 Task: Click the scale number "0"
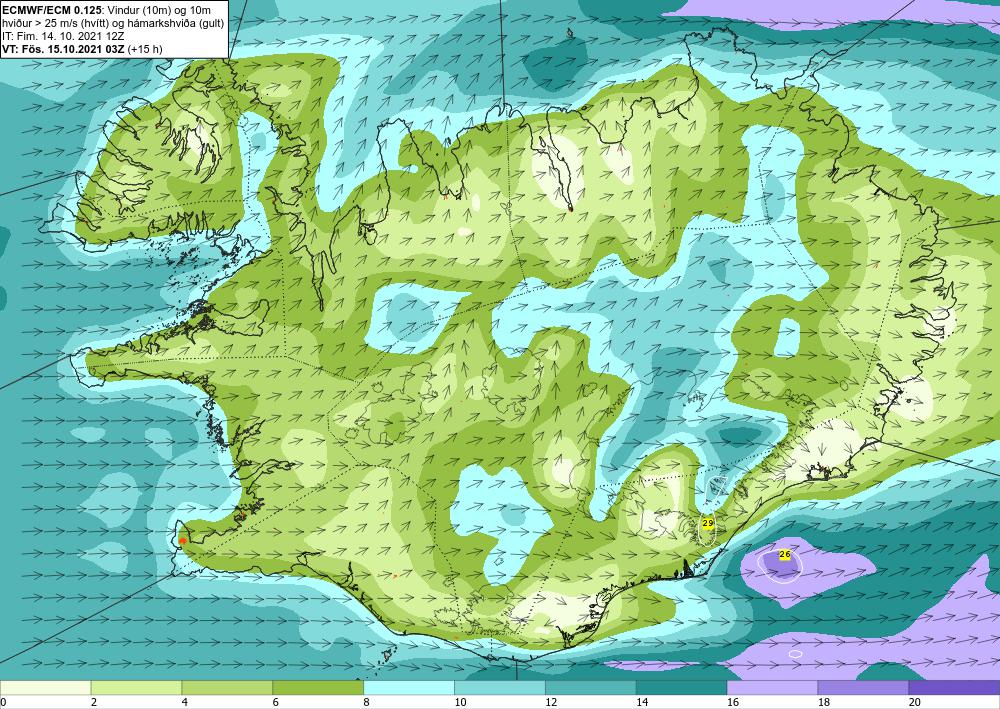point(3,702)
